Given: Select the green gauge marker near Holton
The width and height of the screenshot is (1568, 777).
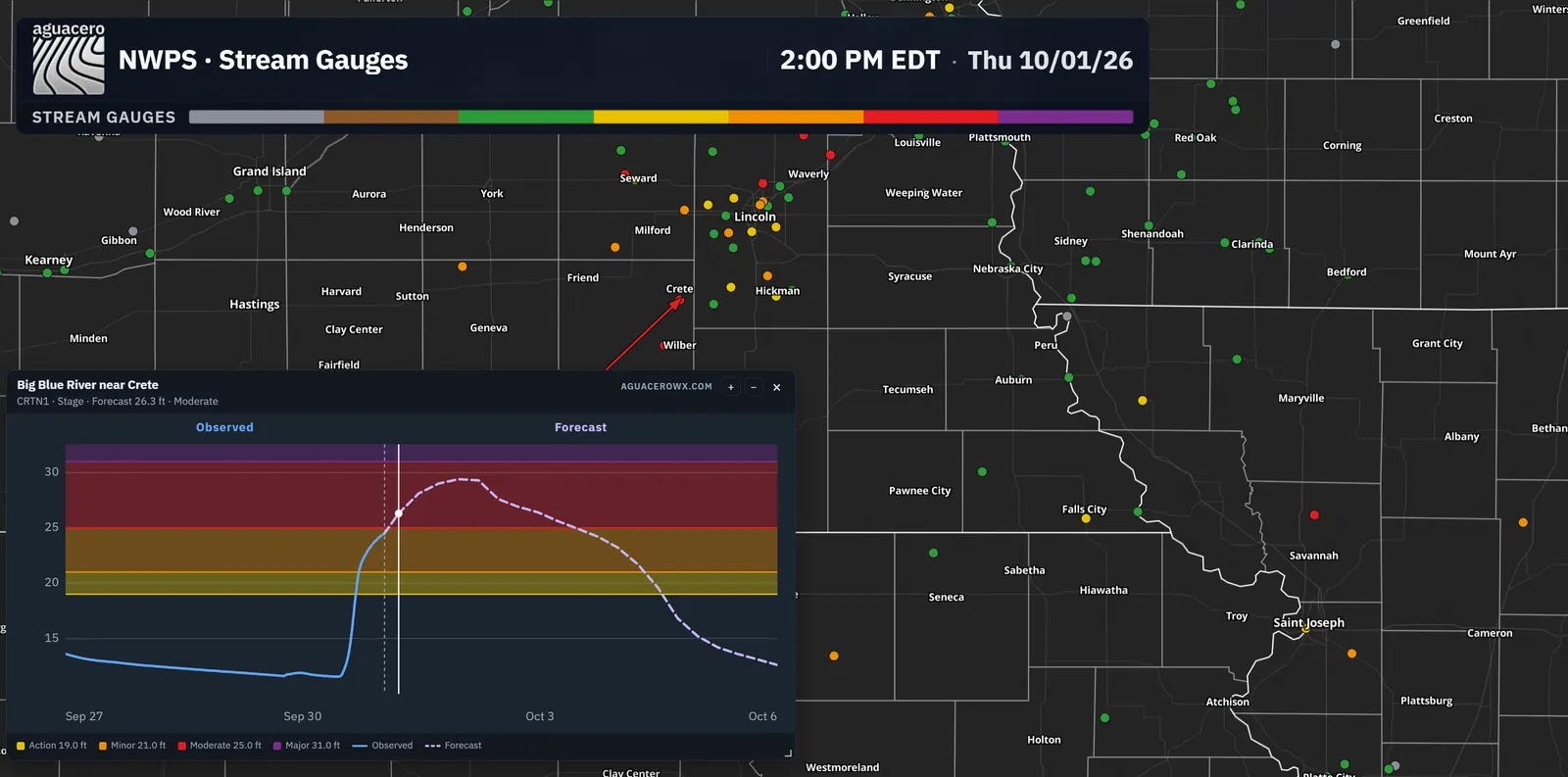Looking at the screenshot, I should coord(1104,718).
